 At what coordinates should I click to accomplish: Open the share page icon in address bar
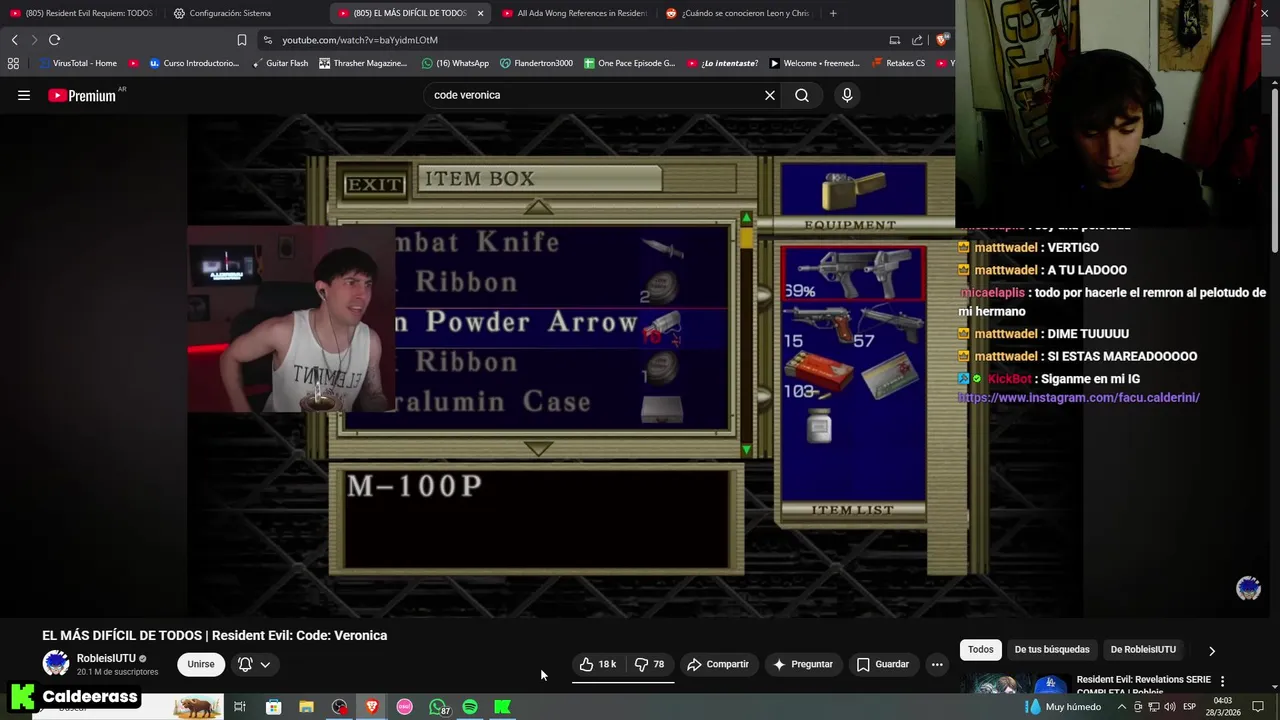(x=917, y=40)
